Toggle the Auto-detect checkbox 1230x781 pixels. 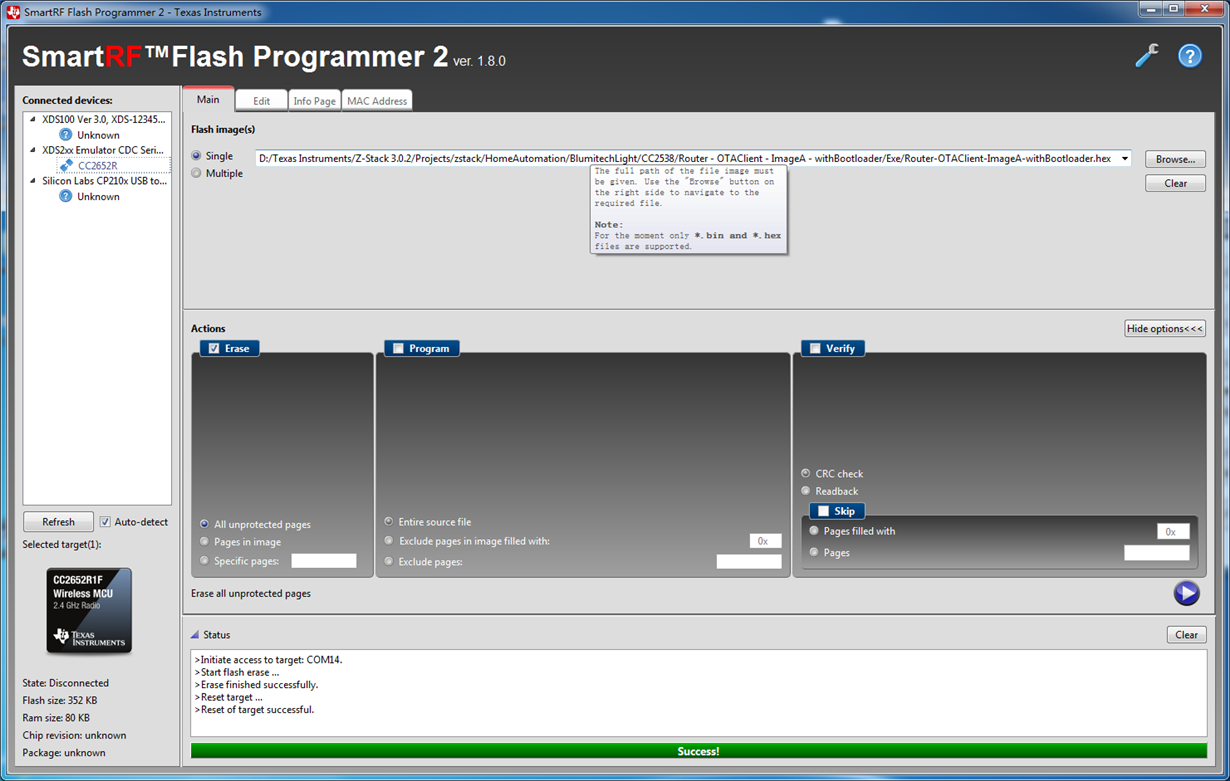pyautogui.click(x=105, y=522)
